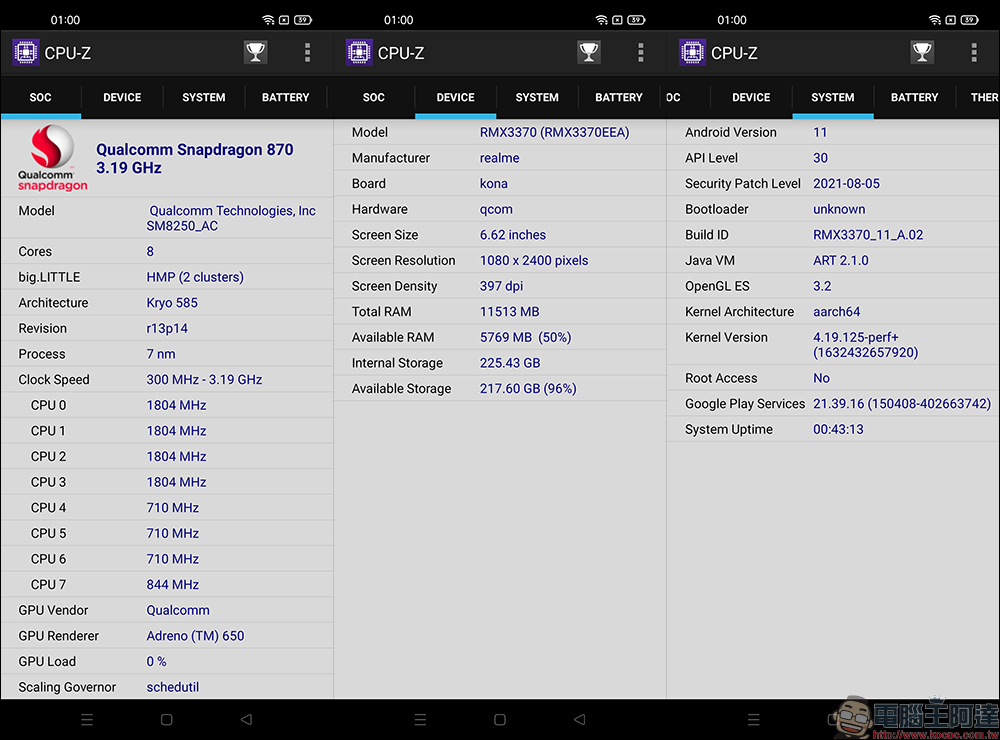The width and height of the screenshot is (1000, 740).
Task: Tap the recents menu button in middle screen
Action: tap(420, 720)
